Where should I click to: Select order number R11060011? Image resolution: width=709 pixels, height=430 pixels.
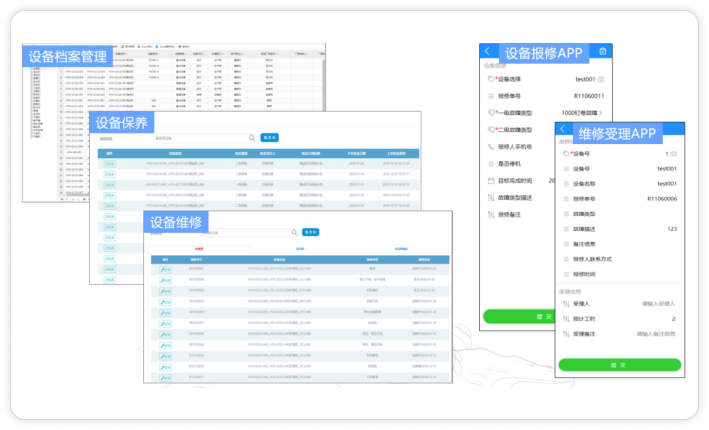pyautogui.click(x=589, y=96)
